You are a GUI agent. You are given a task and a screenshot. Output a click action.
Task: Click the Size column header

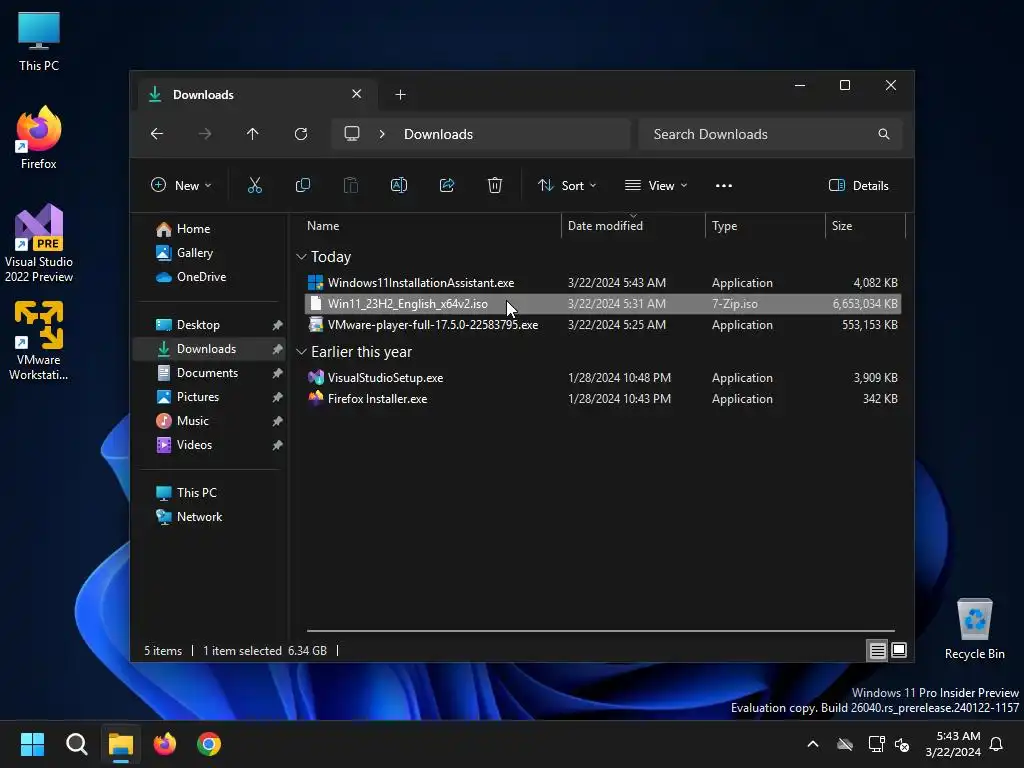click(x=865, y=226)
